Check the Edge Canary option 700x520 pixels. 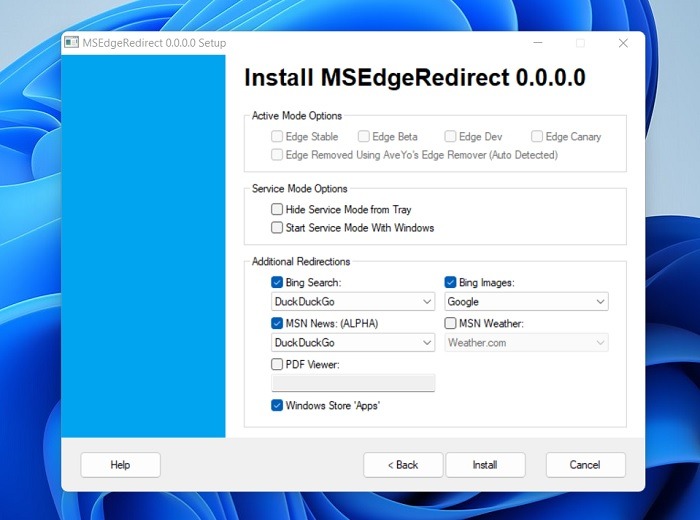537,136
